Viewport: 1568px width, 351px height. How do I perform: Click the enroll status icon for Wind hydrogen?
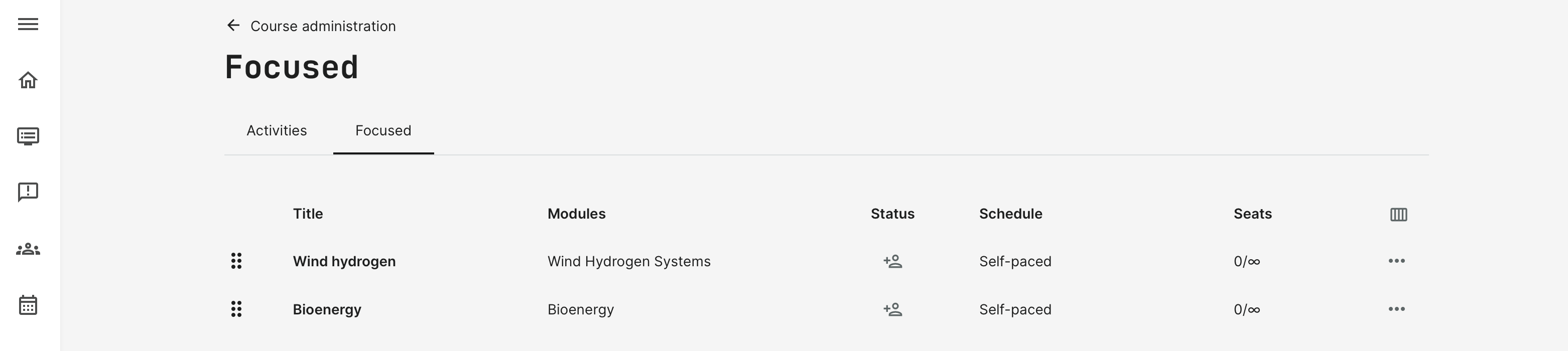[x=892, y=262]
